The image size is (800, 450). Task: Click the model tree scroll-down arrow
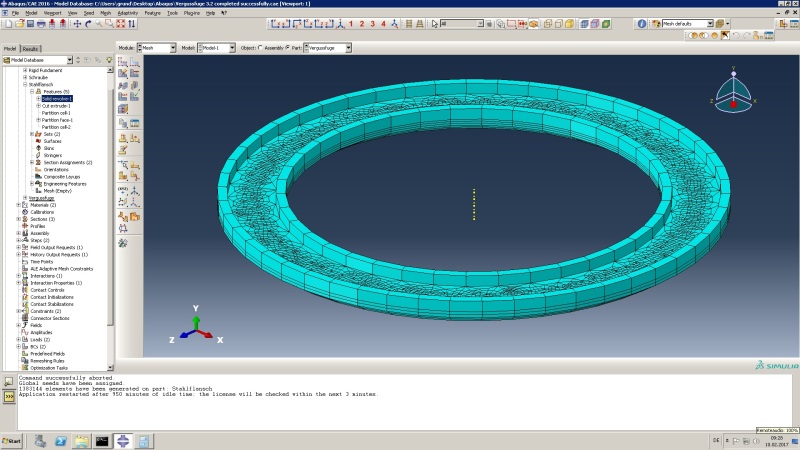110,367
